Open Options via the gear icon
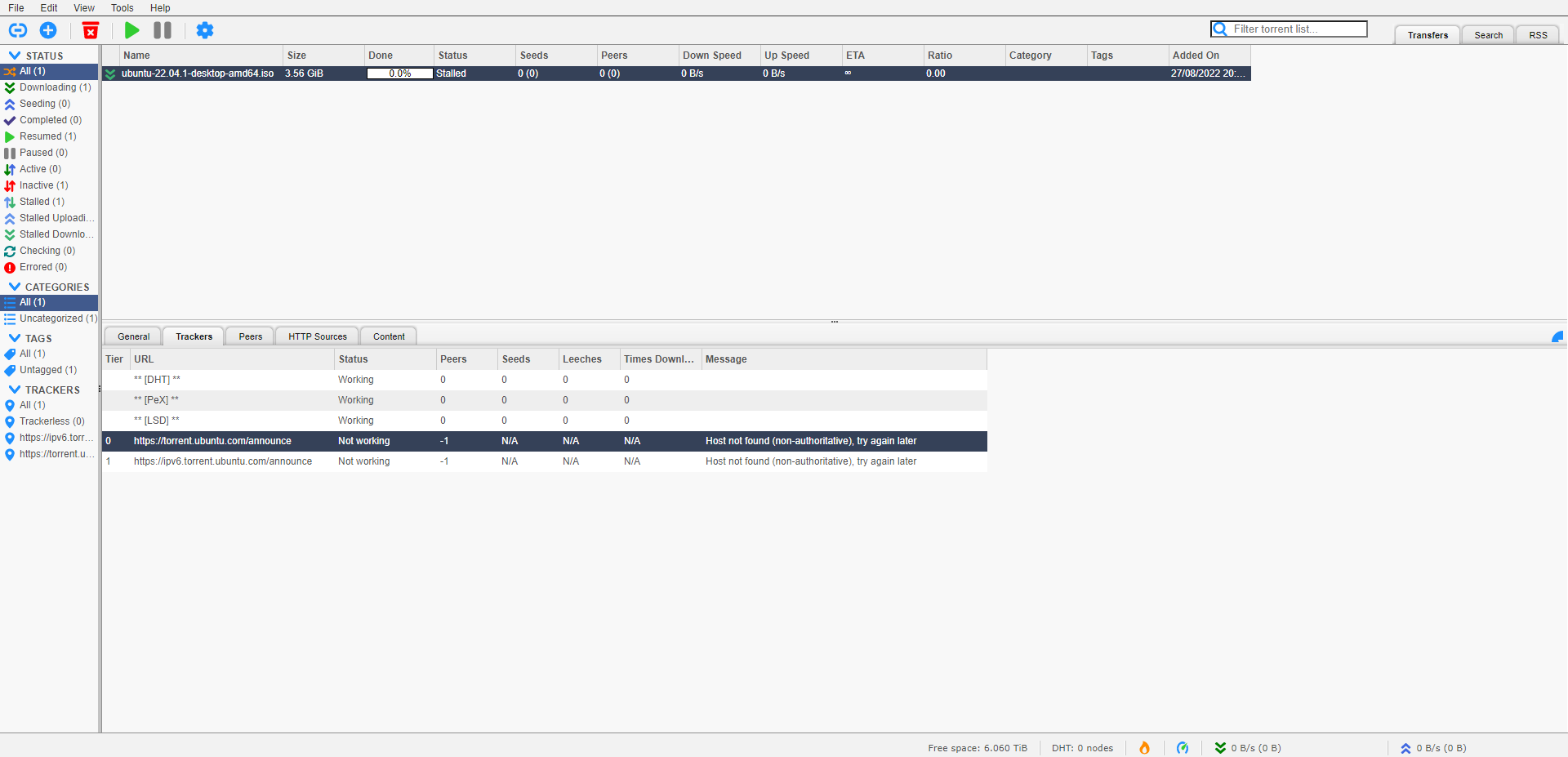The height and width of the screenshot is (757, 1568). [x=205, y=30]
